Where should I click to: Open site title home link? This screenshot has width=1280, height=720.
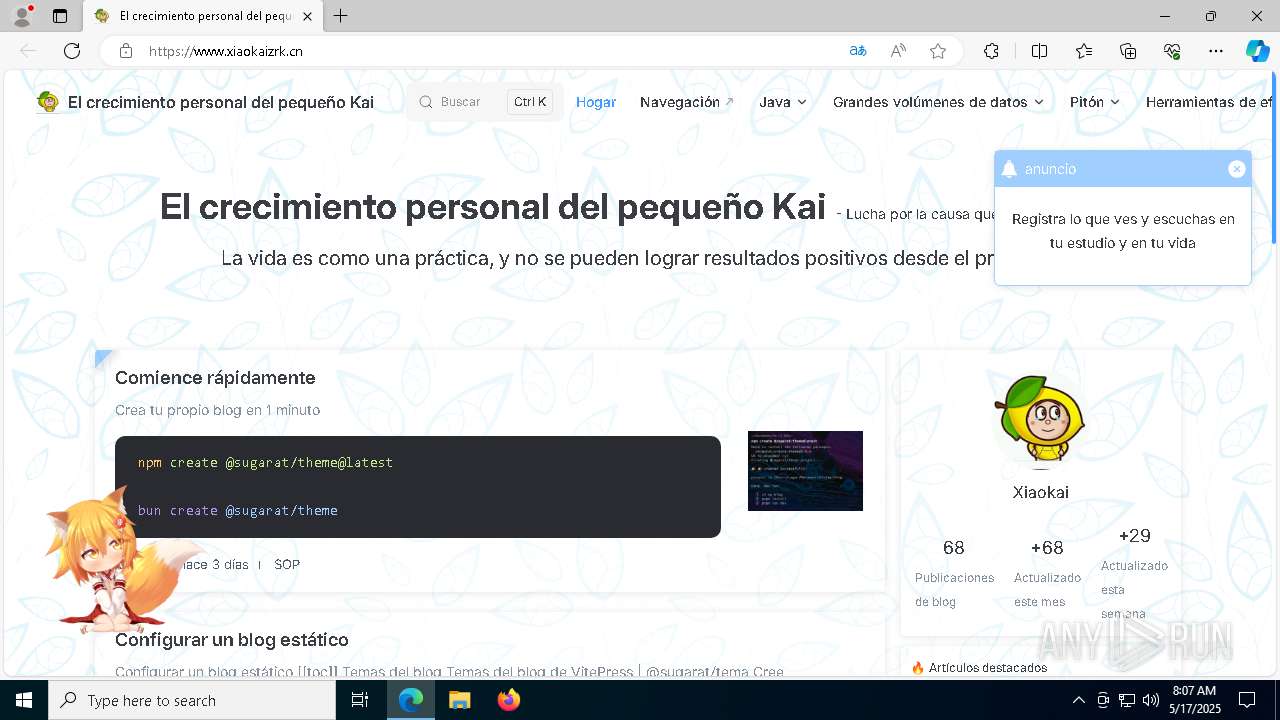point(221,102)
